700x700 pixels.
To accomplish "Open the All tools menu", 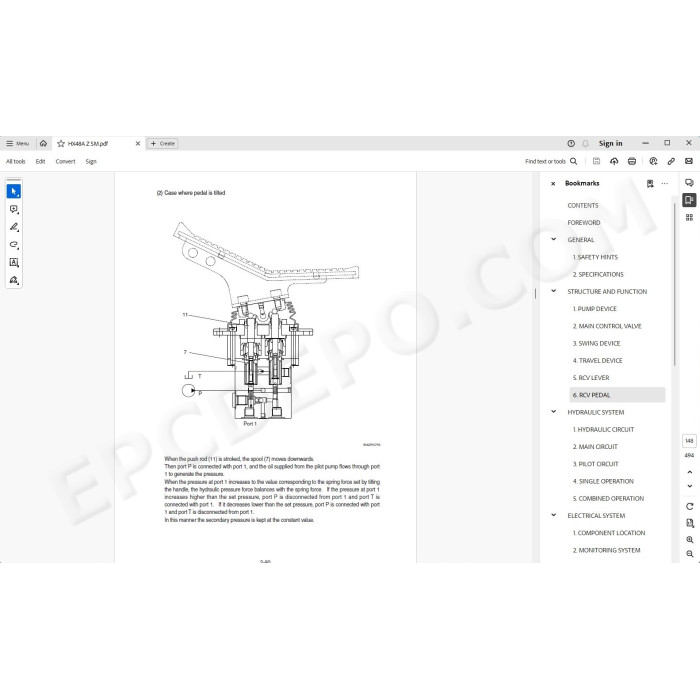I will tap(16, 161).
